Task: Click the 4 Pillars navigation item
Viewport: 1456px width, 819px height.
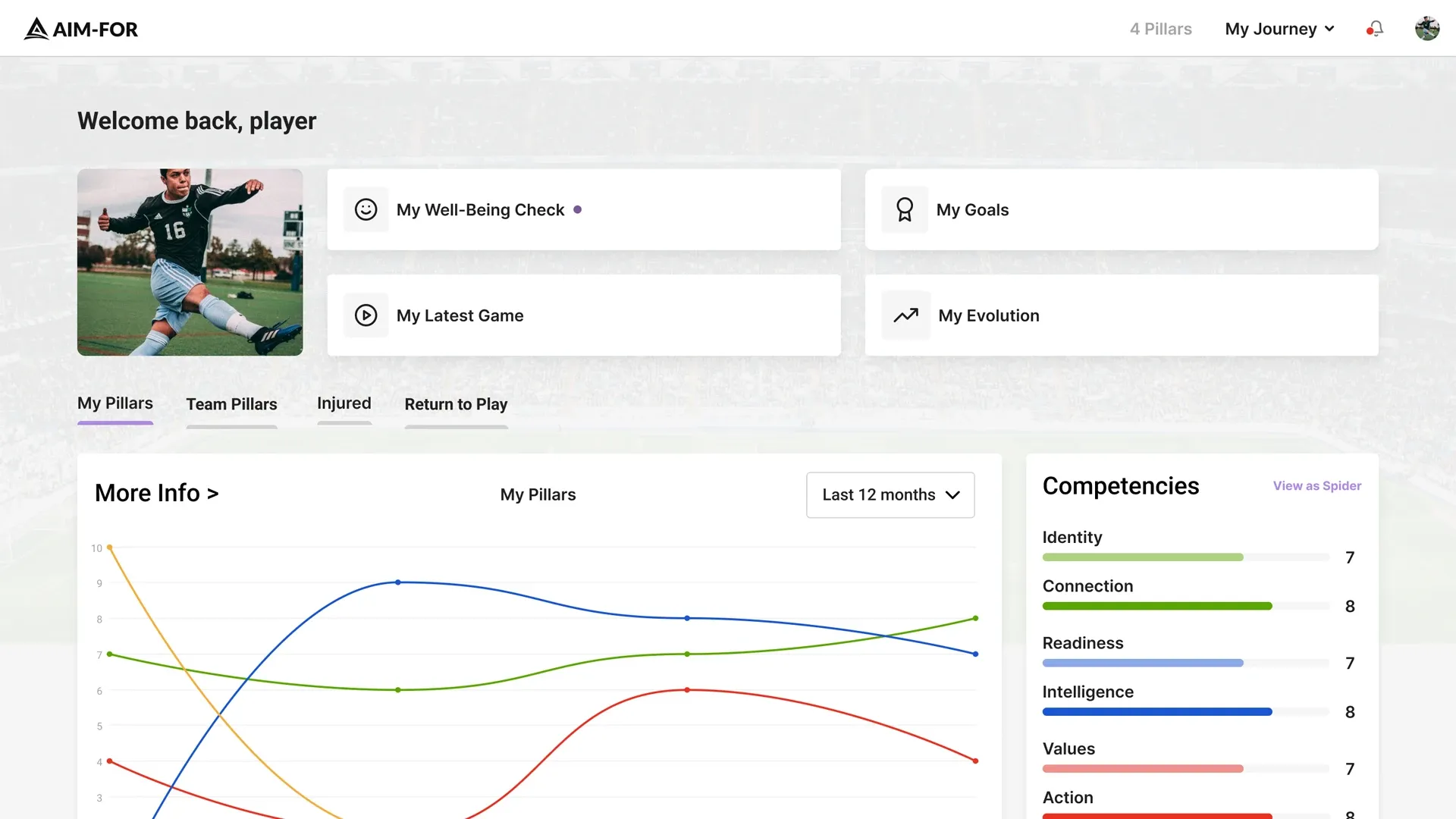Action: click(x=1160, y=28)
